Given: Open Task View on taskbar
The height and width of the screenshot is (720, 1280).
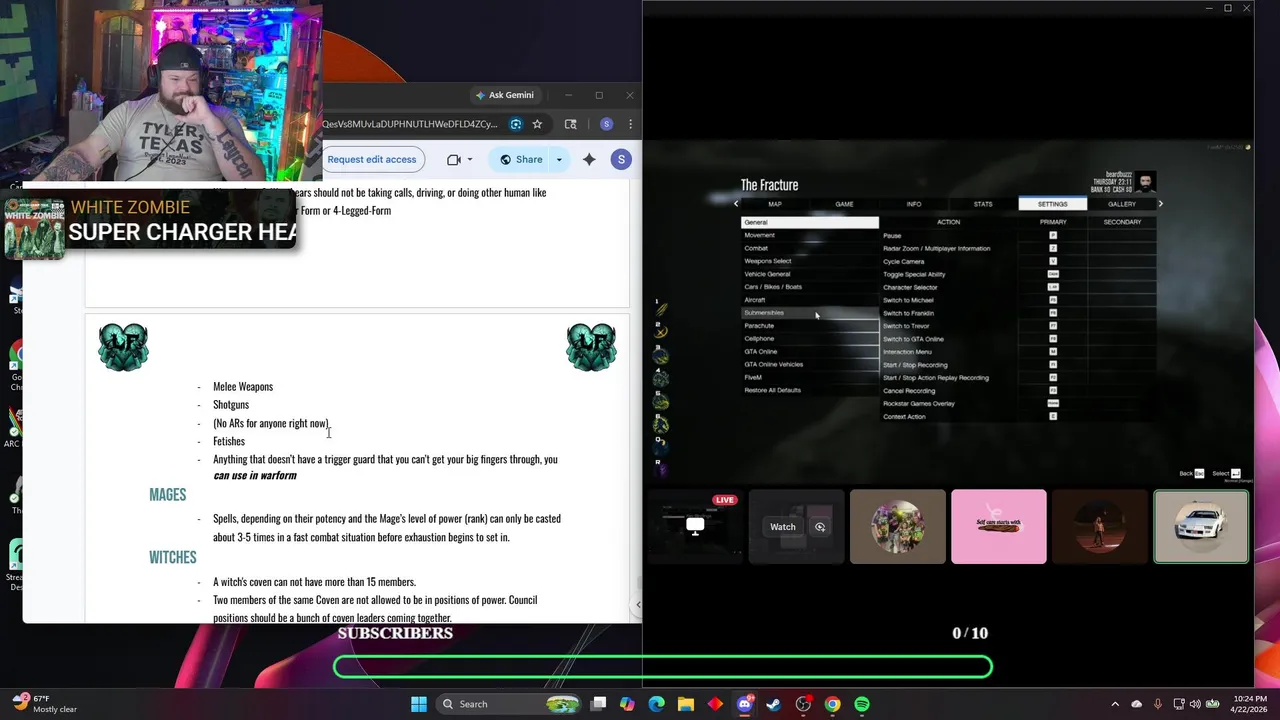Looking at the screenshot, I should click(598, 704).
